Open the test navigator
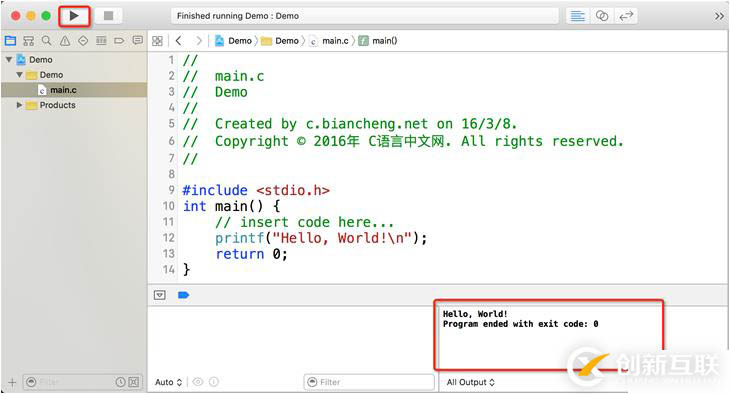Viewport: 730px width, 394px height. coord(83,41)
